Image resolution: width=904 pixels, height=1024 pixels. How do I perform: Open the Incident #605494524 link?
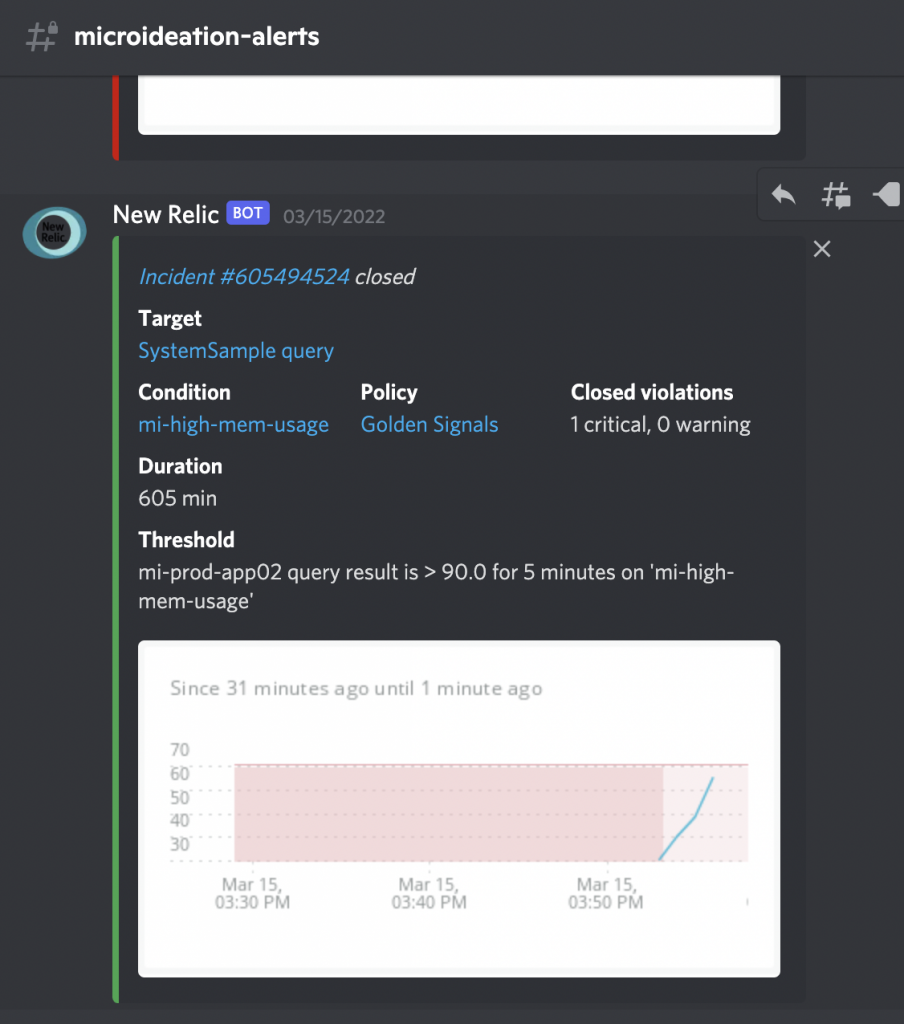tap(244, 277)
